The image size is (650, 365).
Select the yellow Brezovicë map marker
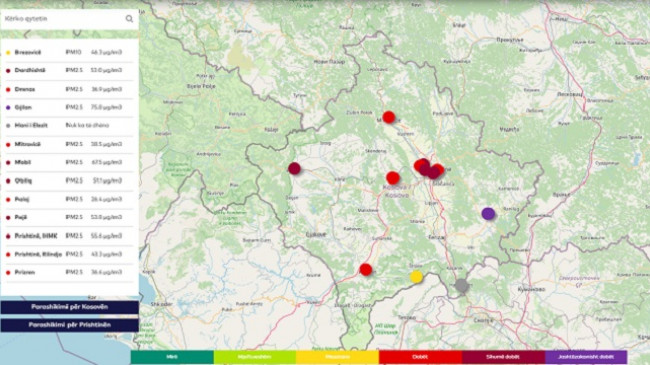[416, 277]
